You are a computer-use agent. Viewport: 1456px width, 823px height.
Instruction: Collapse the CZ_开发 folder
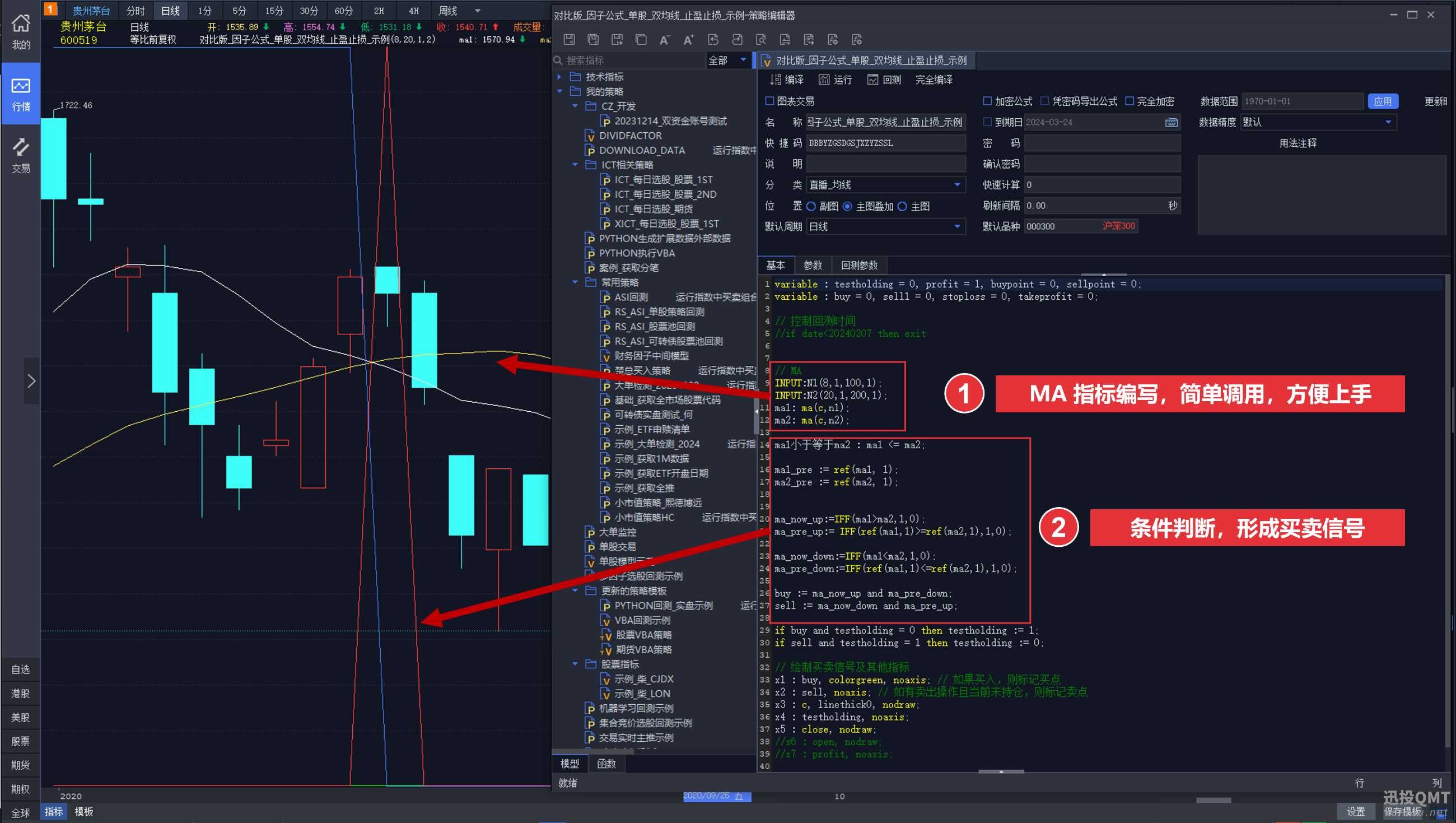tap(575, 106)
